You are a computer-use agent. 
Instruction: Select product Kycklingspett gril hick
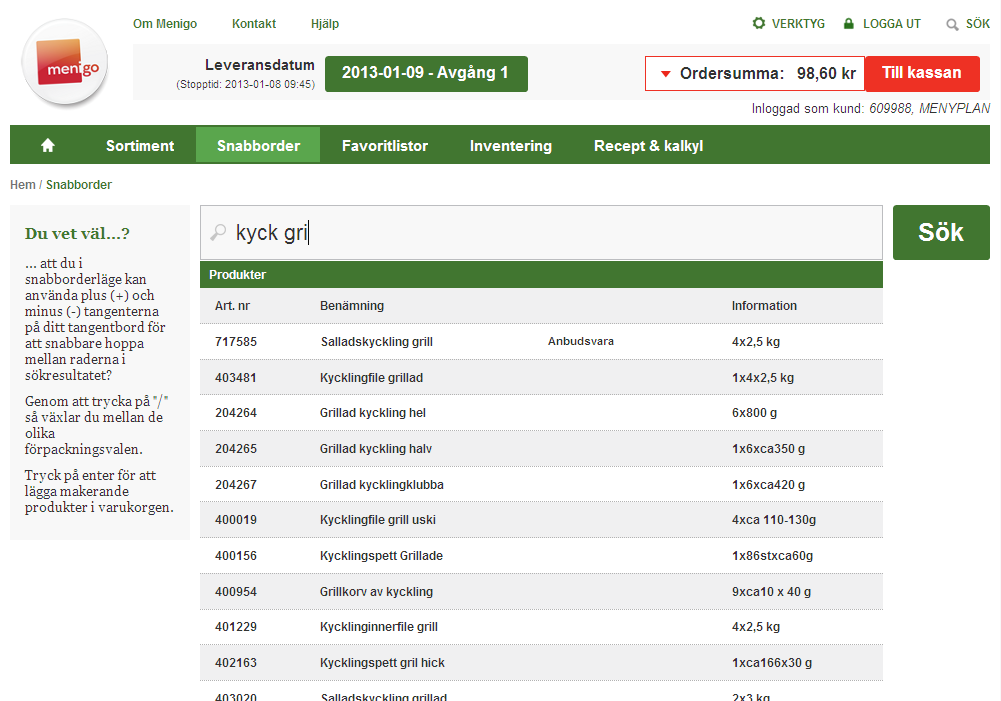[x=382, y=663]
